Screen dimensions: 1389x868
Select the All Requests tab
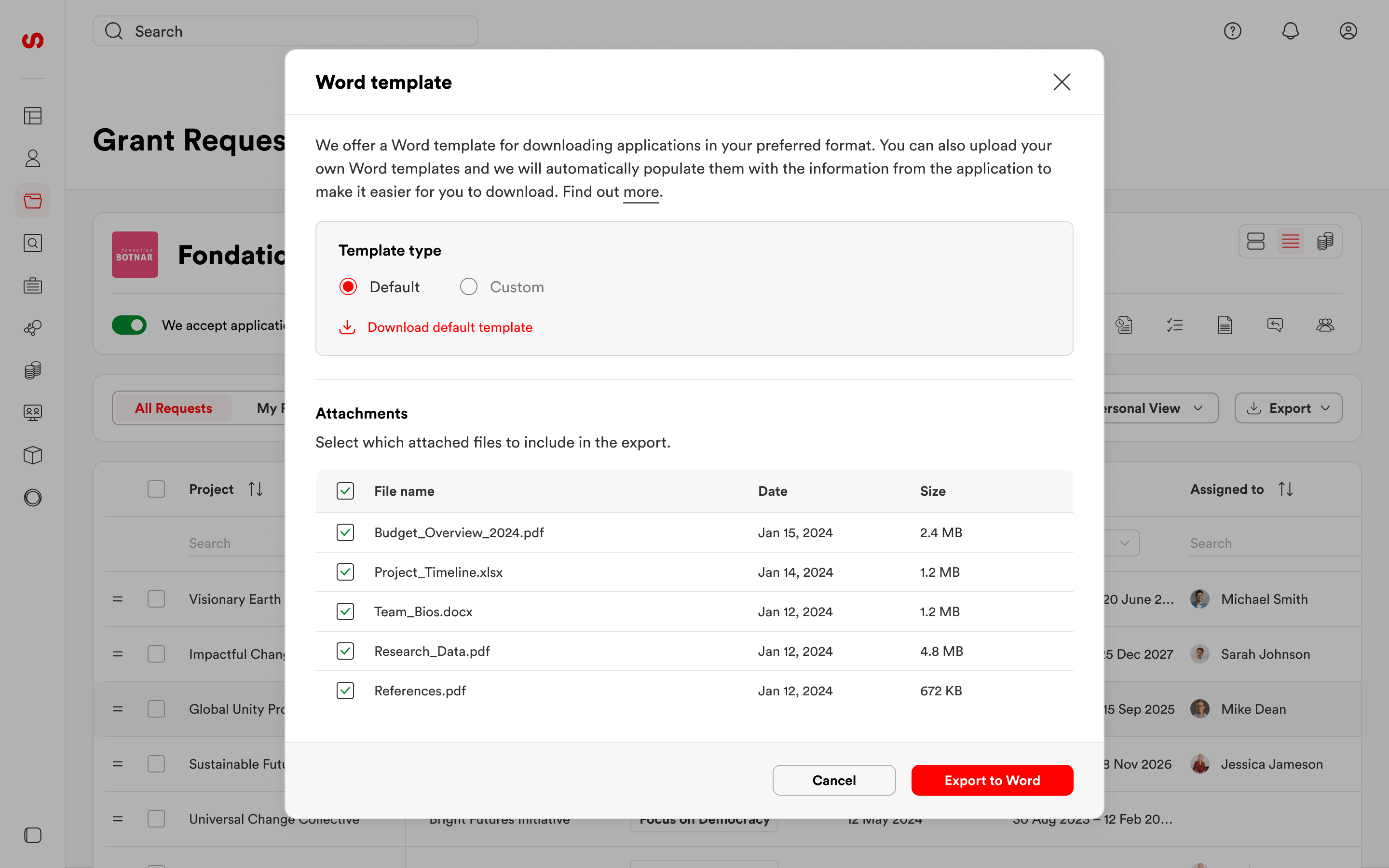[x=173, y=408]
